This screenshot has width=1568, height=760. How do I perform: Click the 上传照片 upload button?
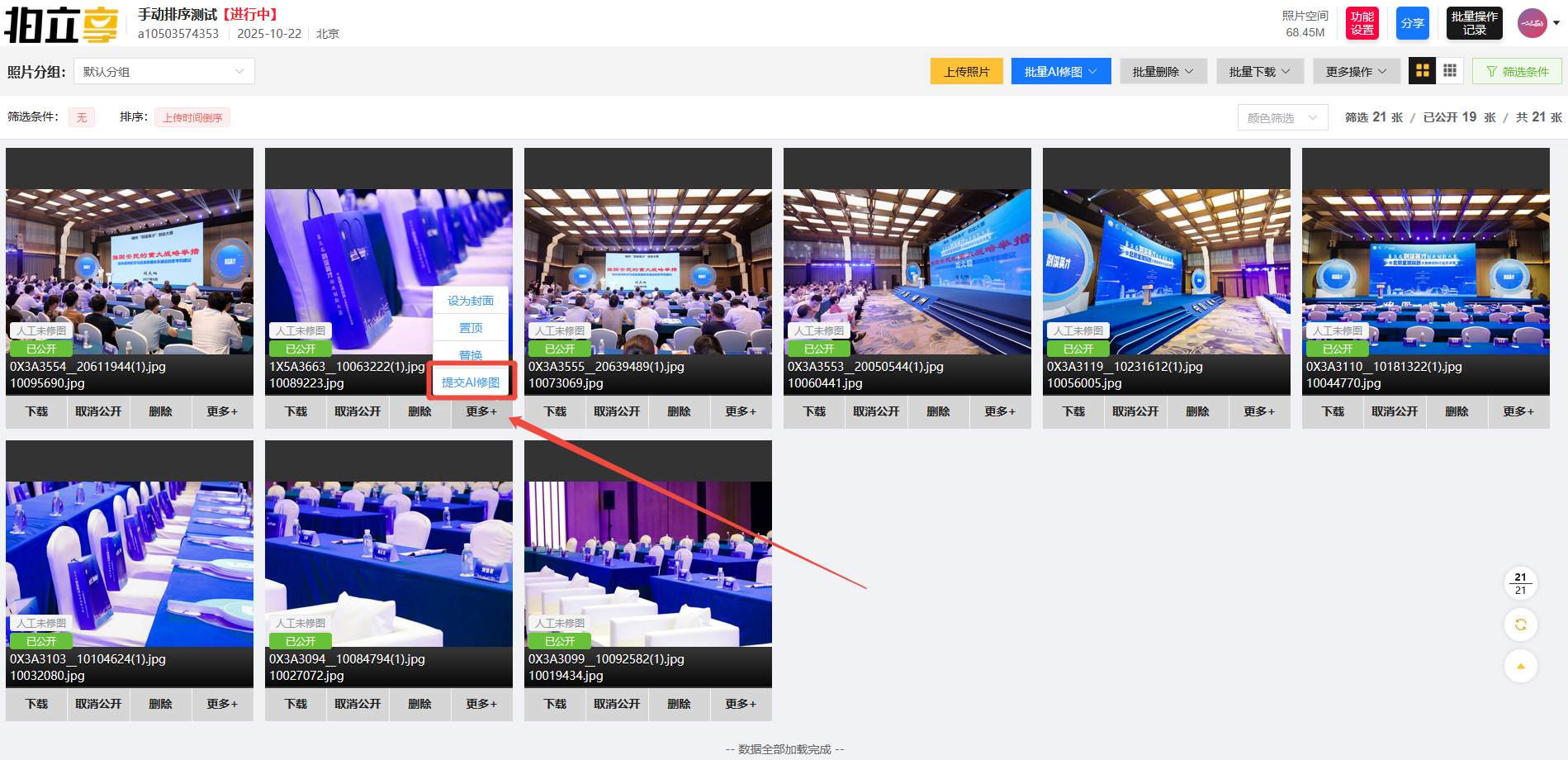click(x=966, y=72)
